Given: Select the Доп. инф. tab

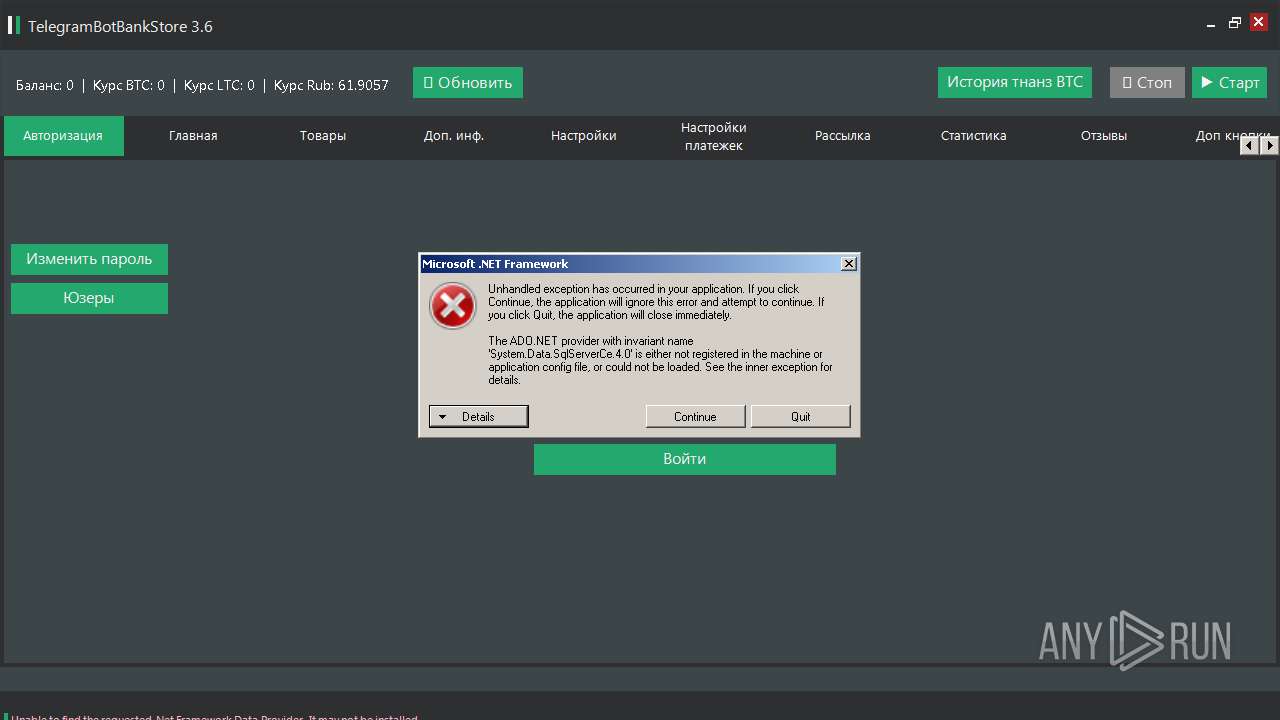Looking at the screenshot, I should pos(454,136).
